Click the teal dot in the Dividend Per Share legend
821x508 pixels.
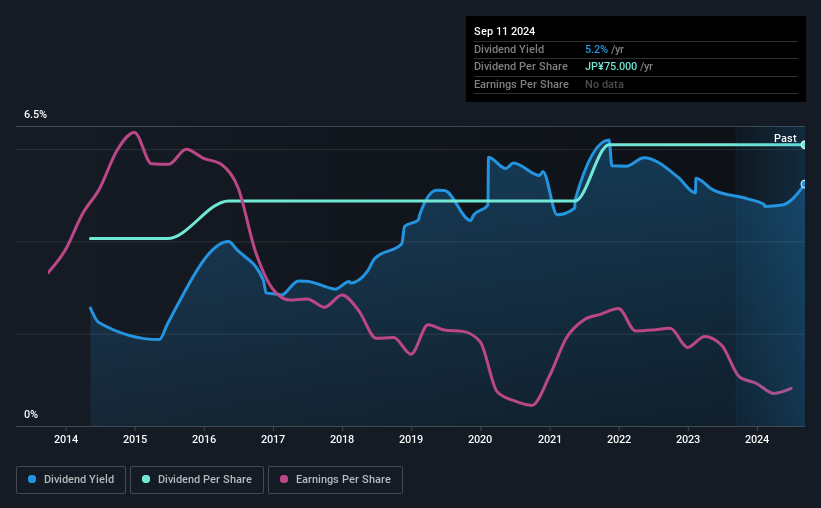[x=146, y=479]
